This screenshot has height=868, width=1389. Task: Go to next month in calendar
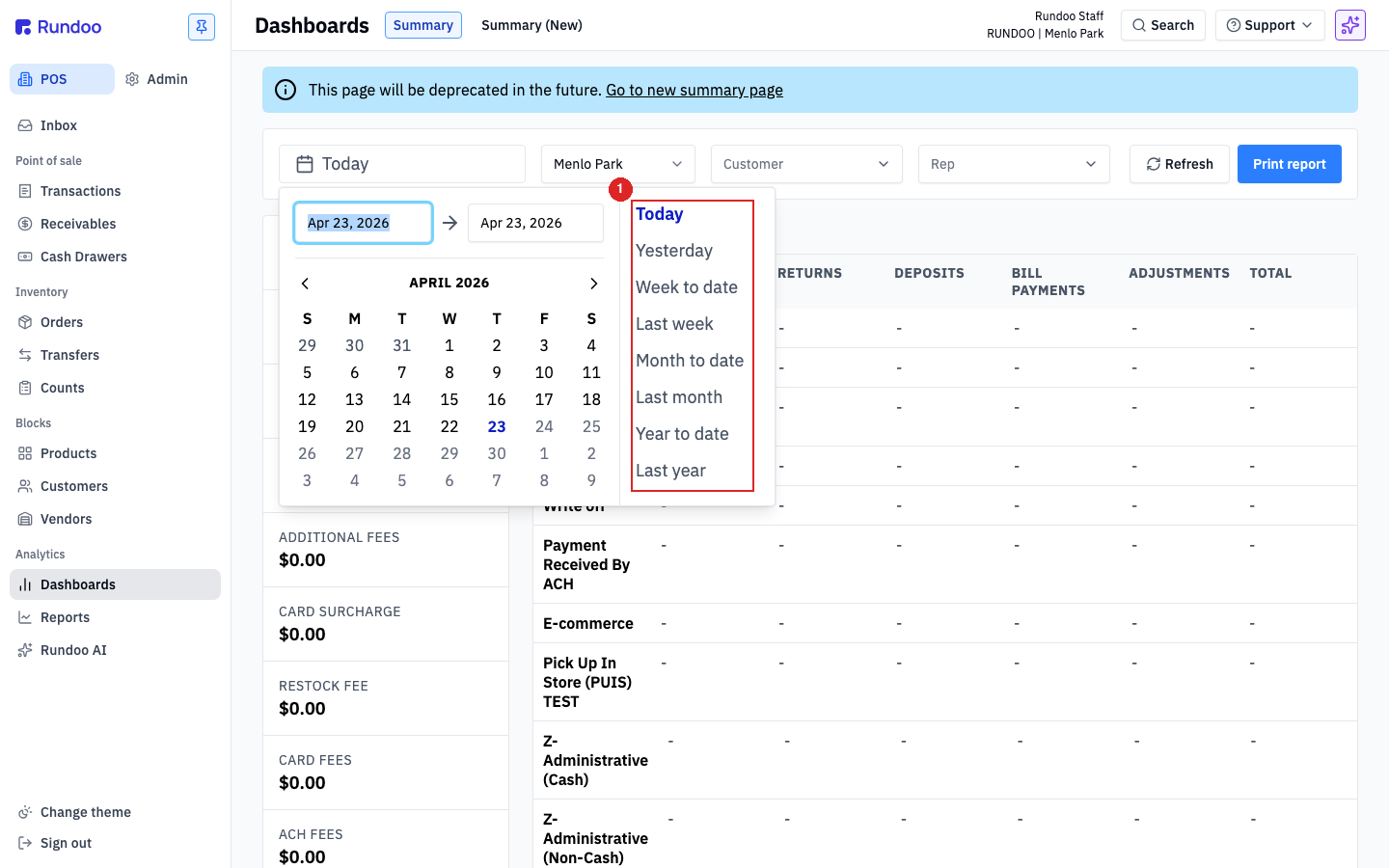coord(593,283)
